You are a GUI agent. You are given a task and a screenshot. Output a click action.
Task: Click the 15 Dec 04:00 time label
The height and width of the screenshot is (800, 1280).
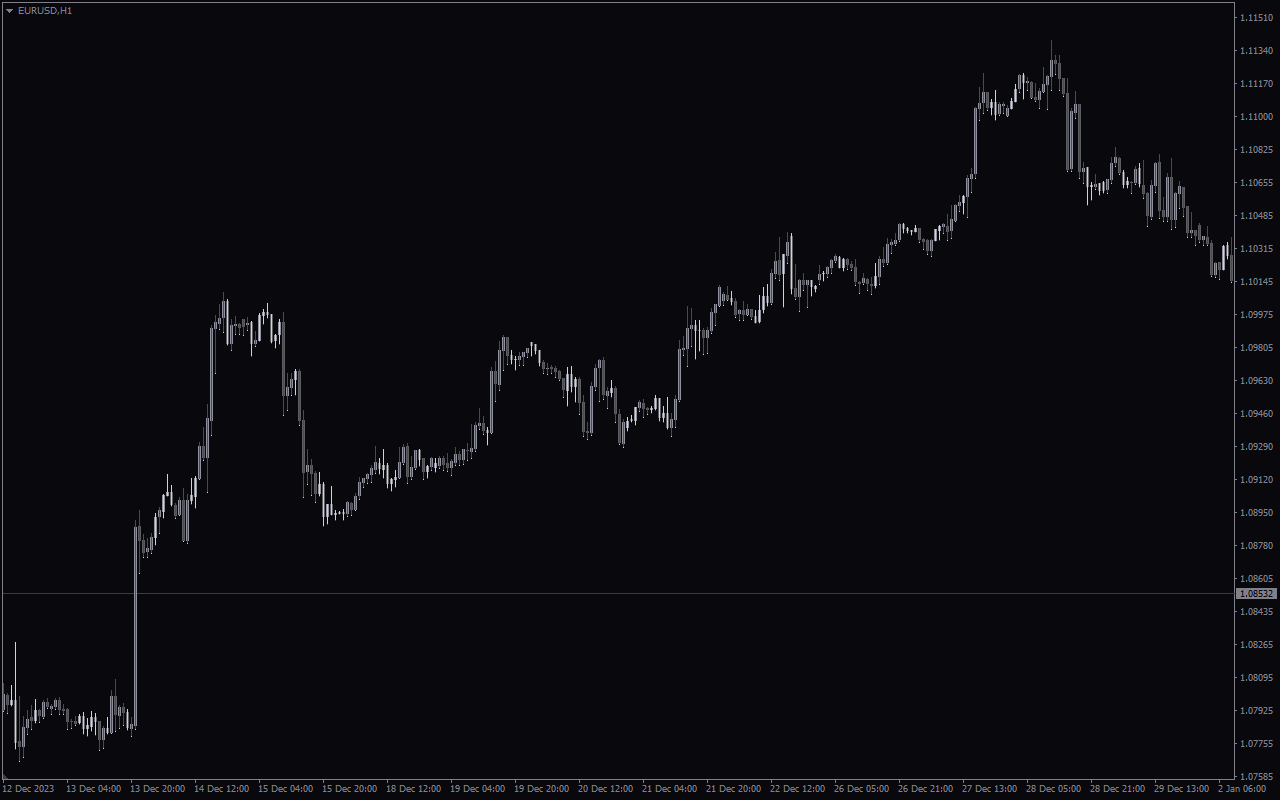pyautogui.click(x=286, y=789)
